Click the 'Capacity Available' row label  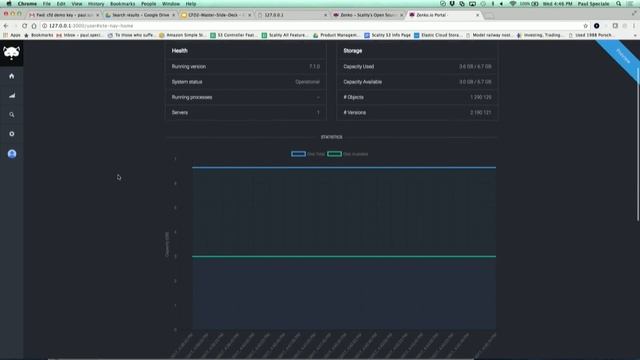[x=362, y=82]
